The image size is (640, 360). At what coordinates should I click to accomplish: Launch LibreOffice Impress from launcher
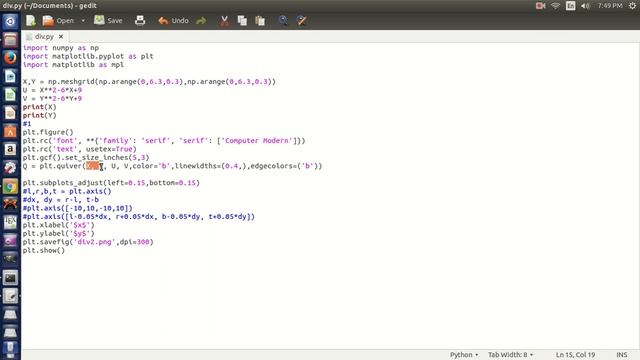click(10, 113)
